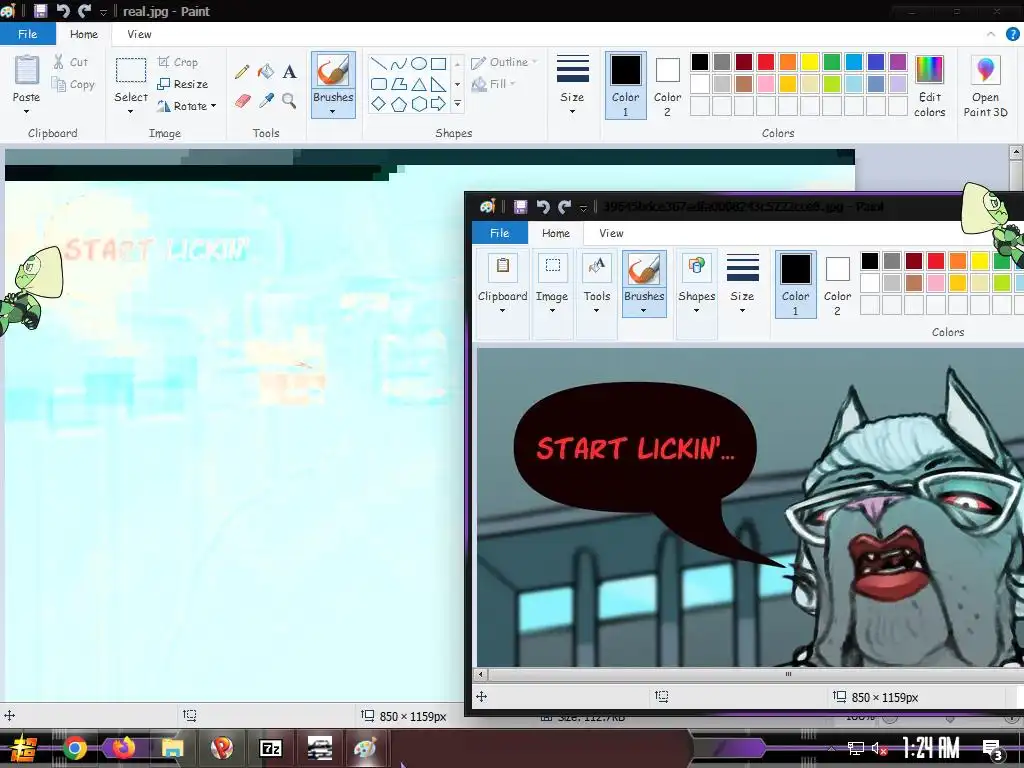Select the Pencil tool in real.jpg Paint
This screenshot has width=1024, height=768.
coord(242,71)
